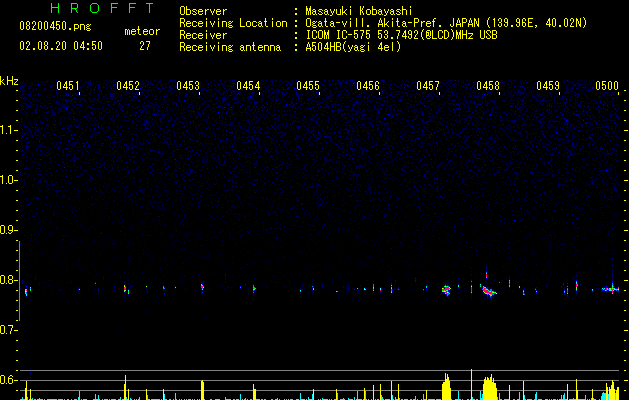Click the 0453 time marker
This screenshot has width=629, height=400.
(x=188, y=86)
